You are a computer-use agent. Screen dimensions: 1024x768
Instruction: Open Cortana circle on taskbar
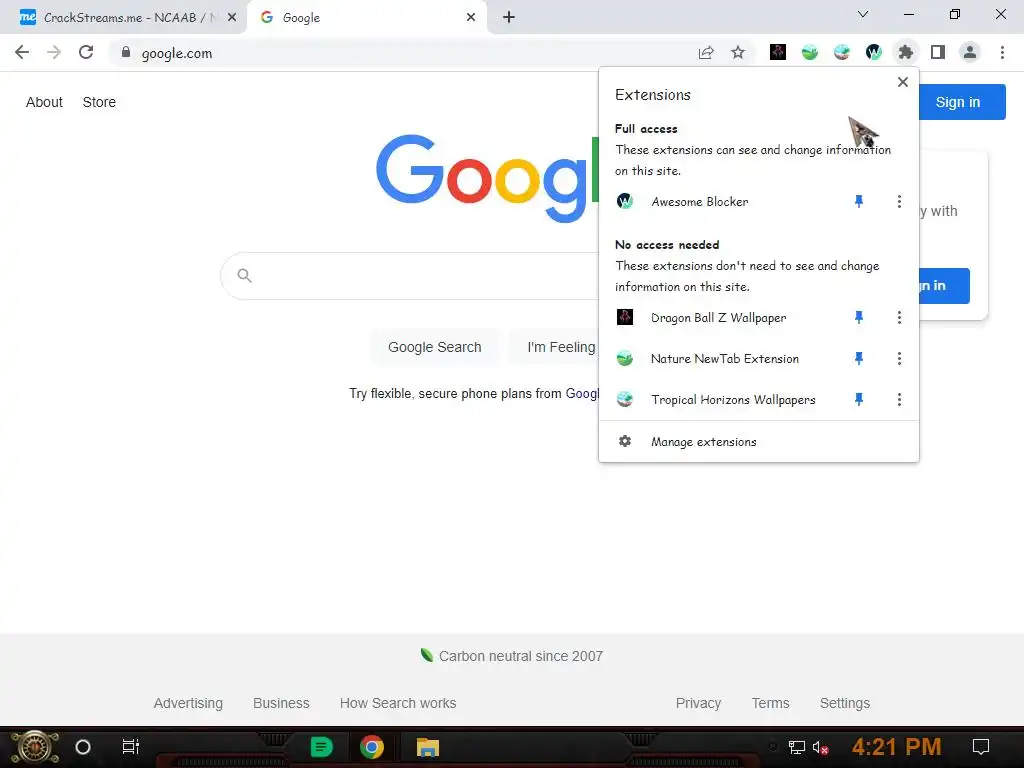point(83,746)
